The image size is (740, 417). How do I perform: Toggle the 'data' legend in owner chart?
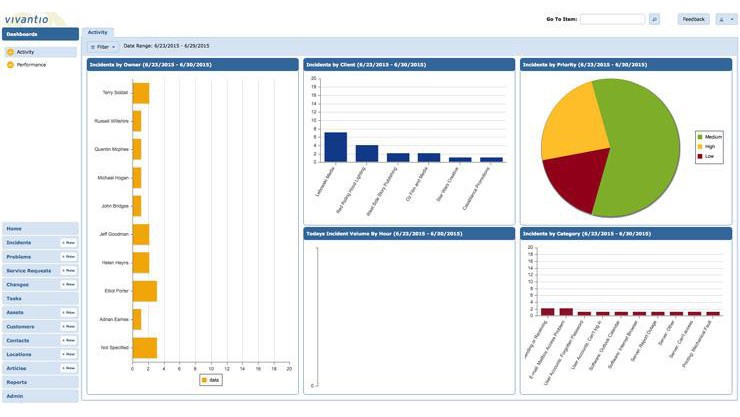pyautogui.click(x=210, y=380)
